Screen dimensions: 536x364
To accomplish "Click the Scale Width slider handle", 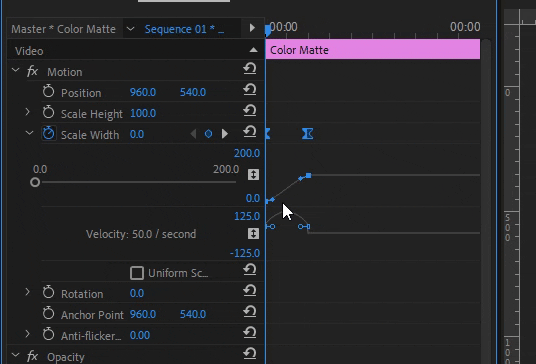I will coord(35,182).
